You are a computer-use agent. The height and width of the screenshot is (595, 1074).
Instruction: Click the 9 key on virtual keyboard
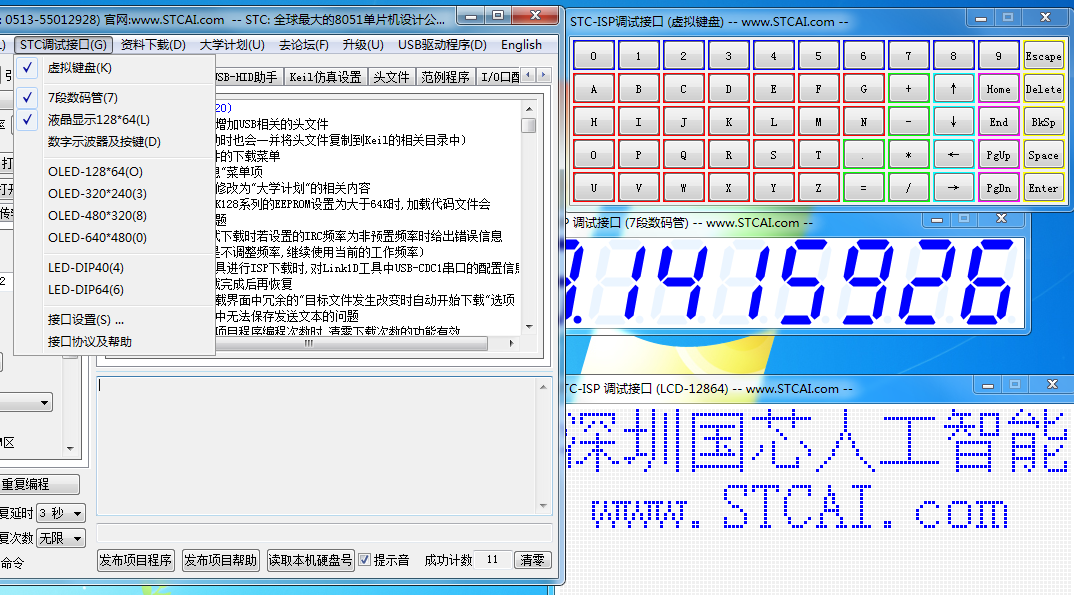click(x=998, y=56)
